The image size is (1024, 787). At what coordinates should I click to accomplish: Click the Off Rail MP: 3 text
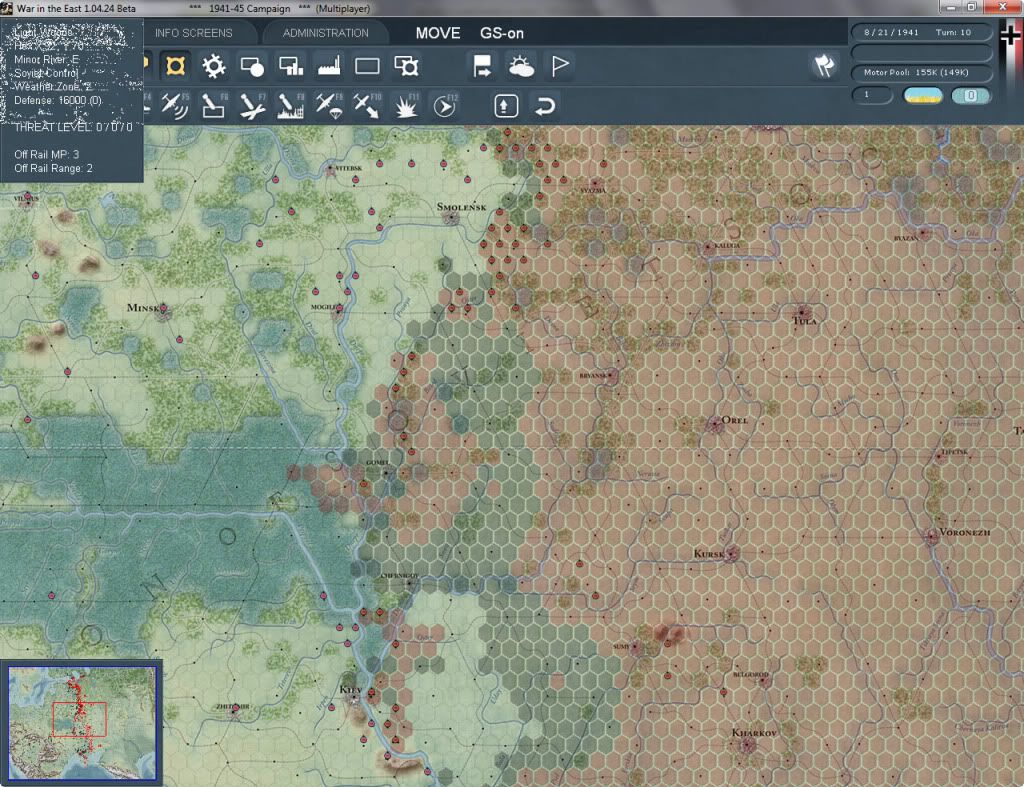pos(46,154)
